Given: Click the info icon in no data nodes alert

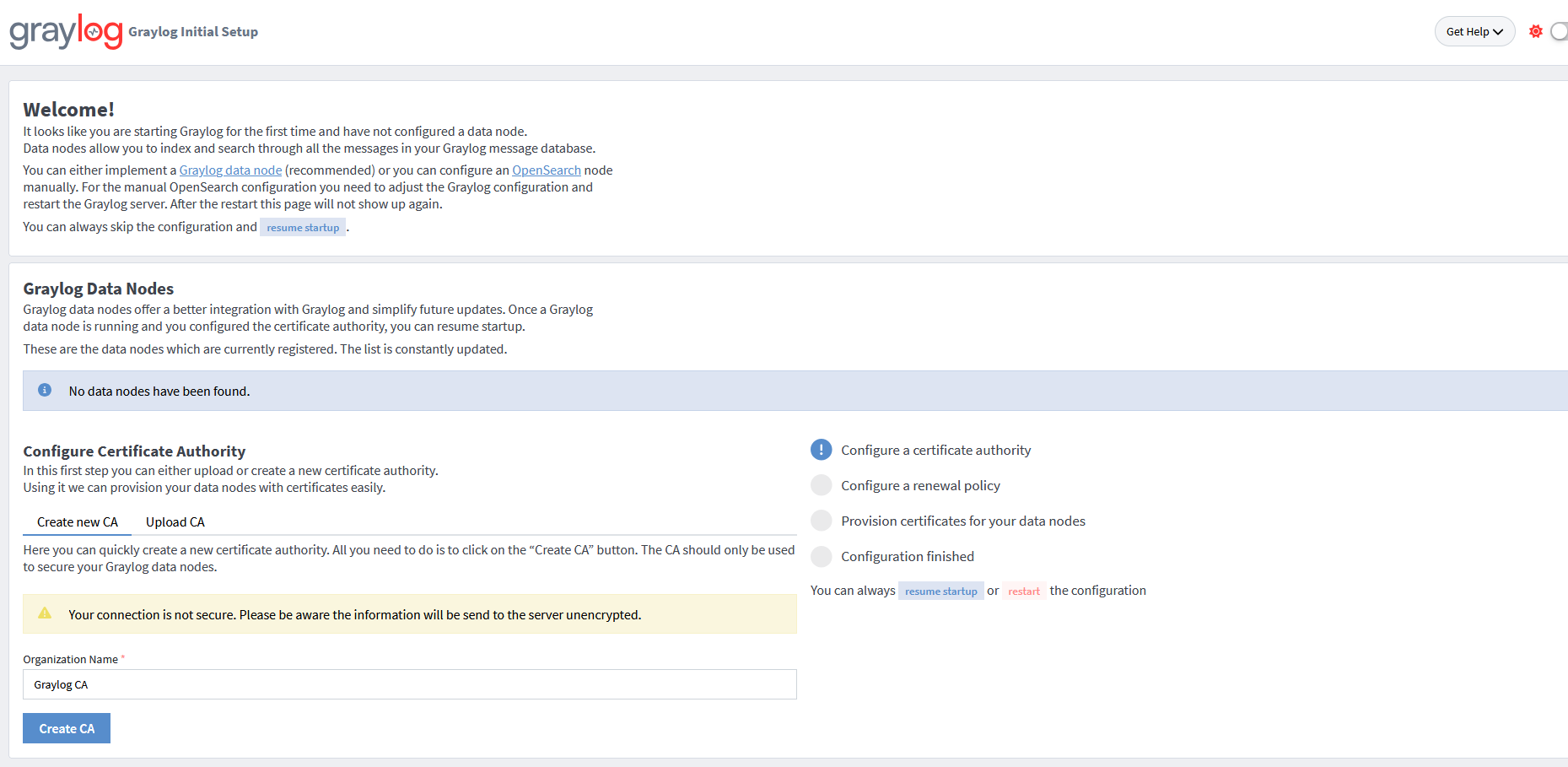Looking at the screenshot, I should [x=45, y=390].
